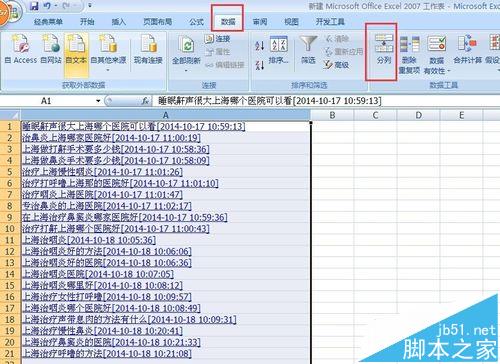Click the Name Box showing A1
This screenshot has width=500, height=364.
tap(47, 101)
